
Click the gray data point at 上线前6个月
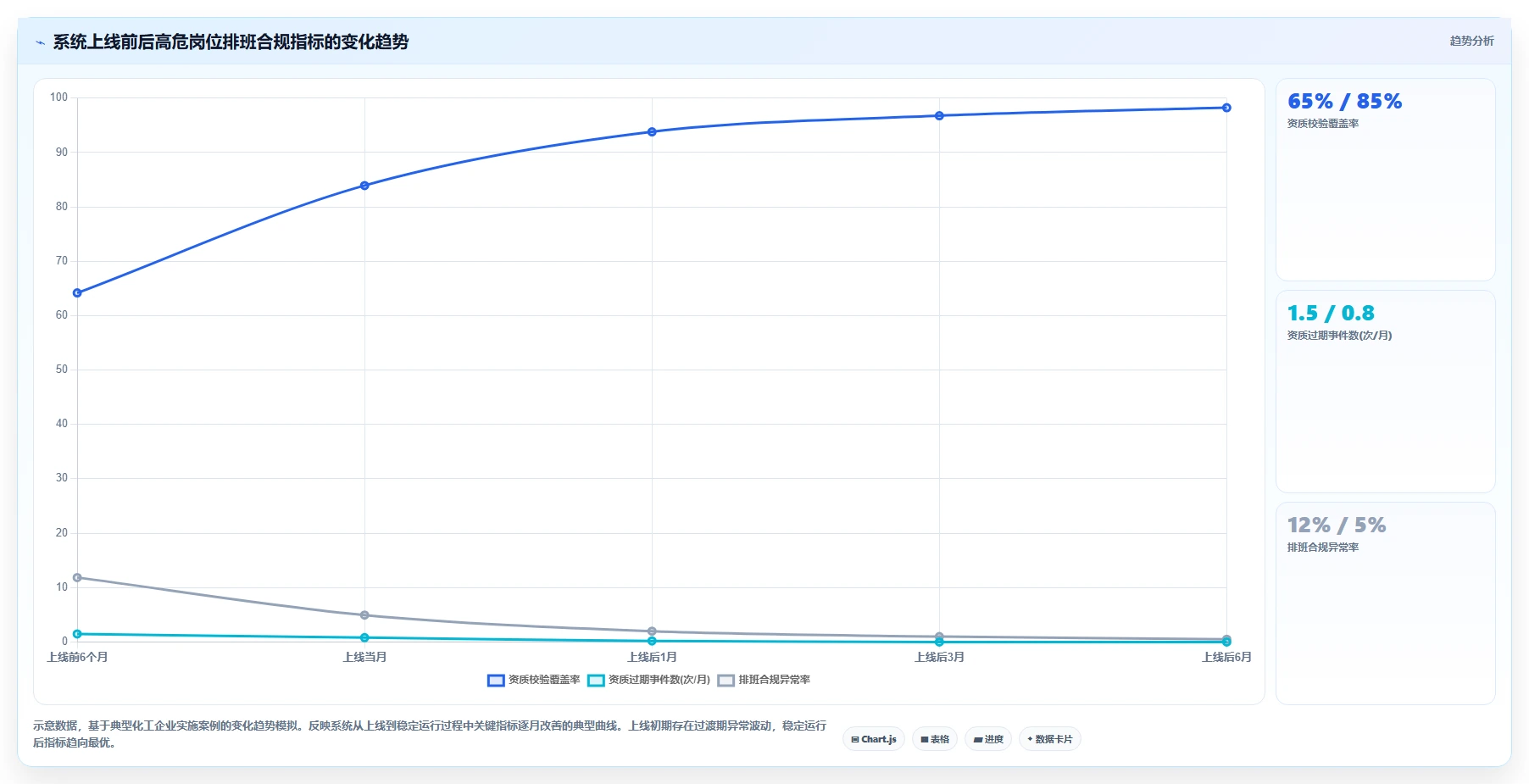pyautogui.click(x=77, y=578)
